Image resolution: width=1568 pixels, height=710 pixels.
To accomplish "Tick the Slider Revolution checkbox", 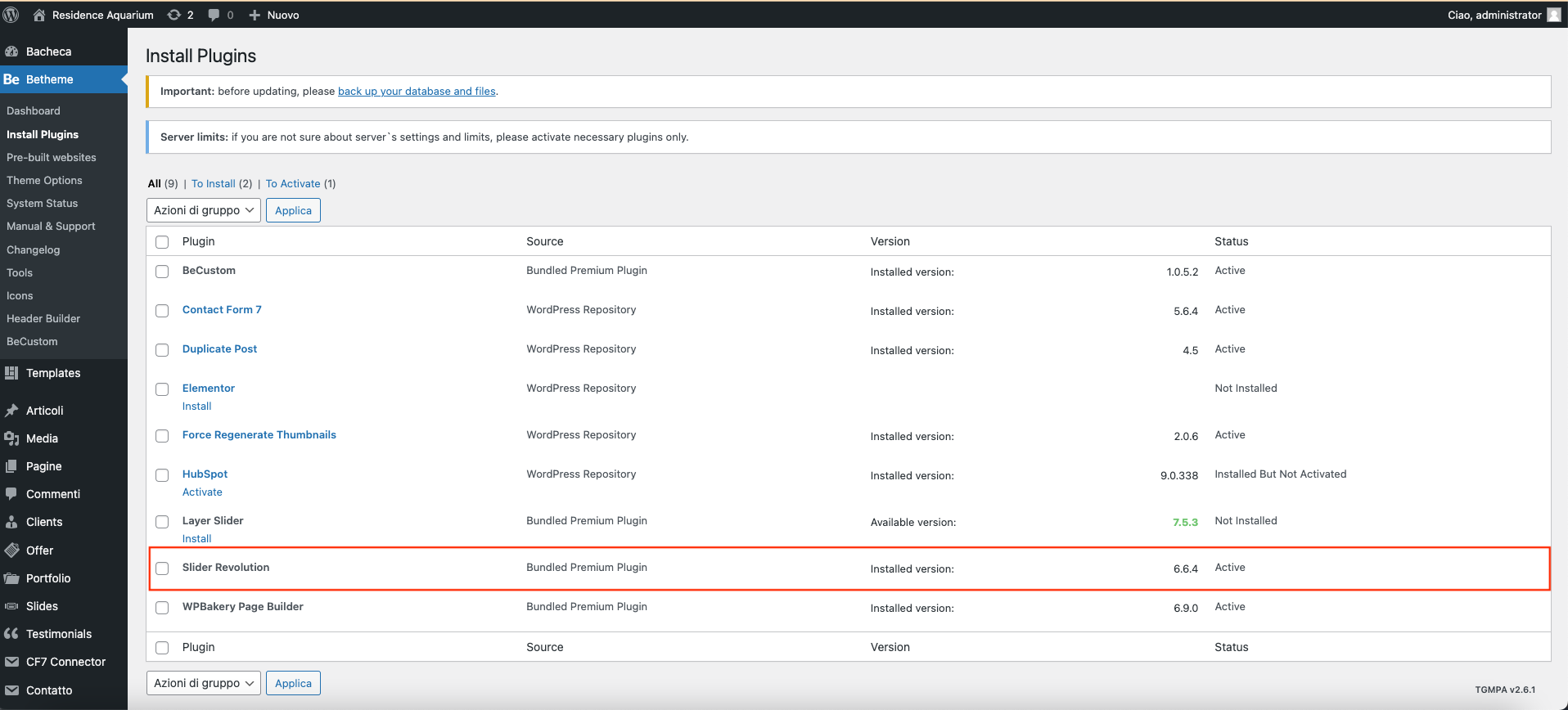I will click(x=162, y=568).
